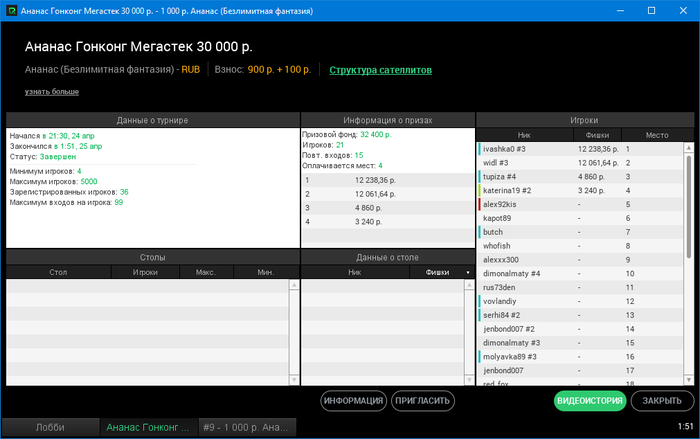Click the ИНФОРМАЦИЯ button
Image resolution: width=700 pixels, height=439 pixels.
[x=353, y=401]
